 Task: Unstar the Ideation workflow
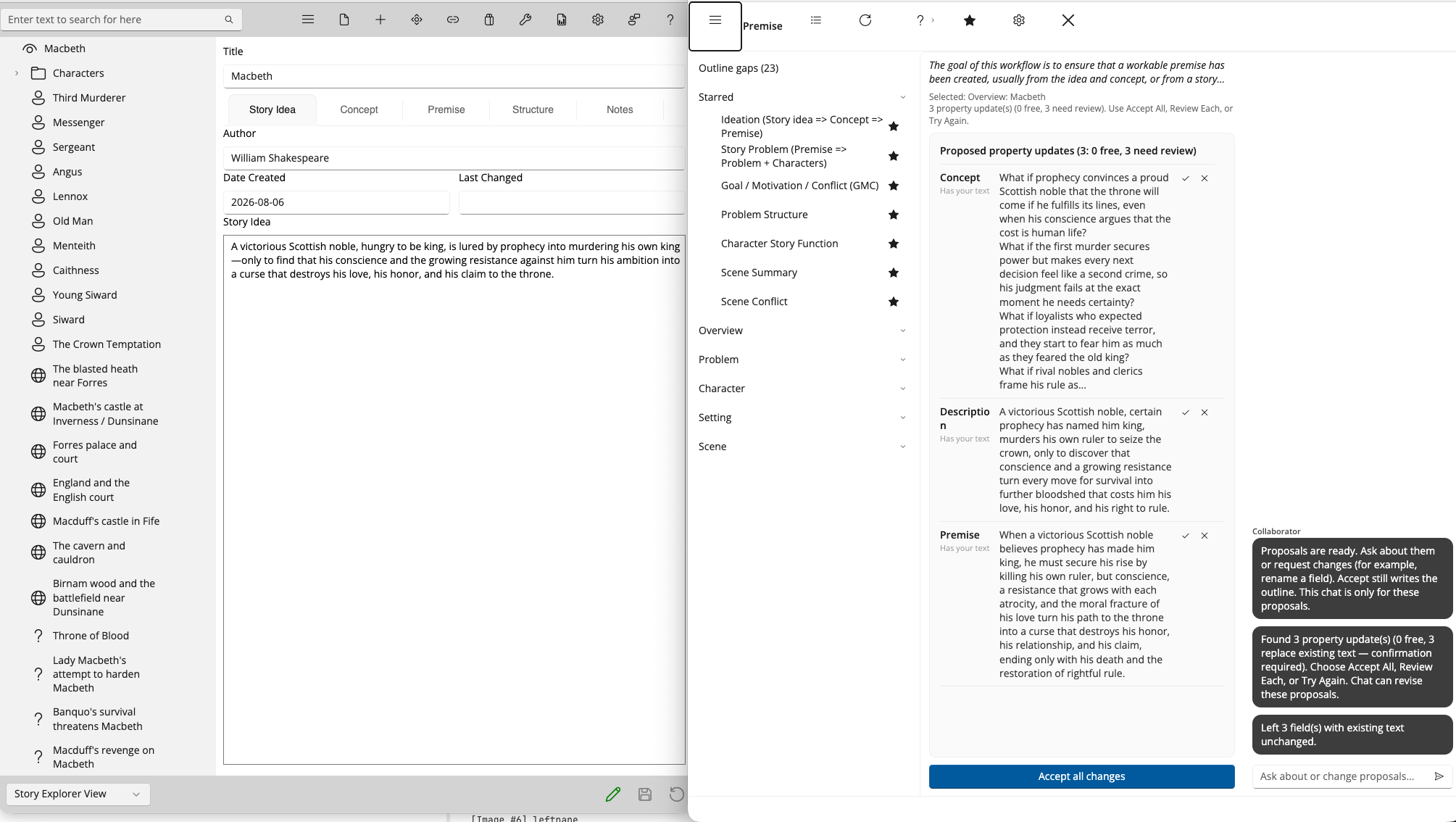pyautogui.click(x=894, y=126)
